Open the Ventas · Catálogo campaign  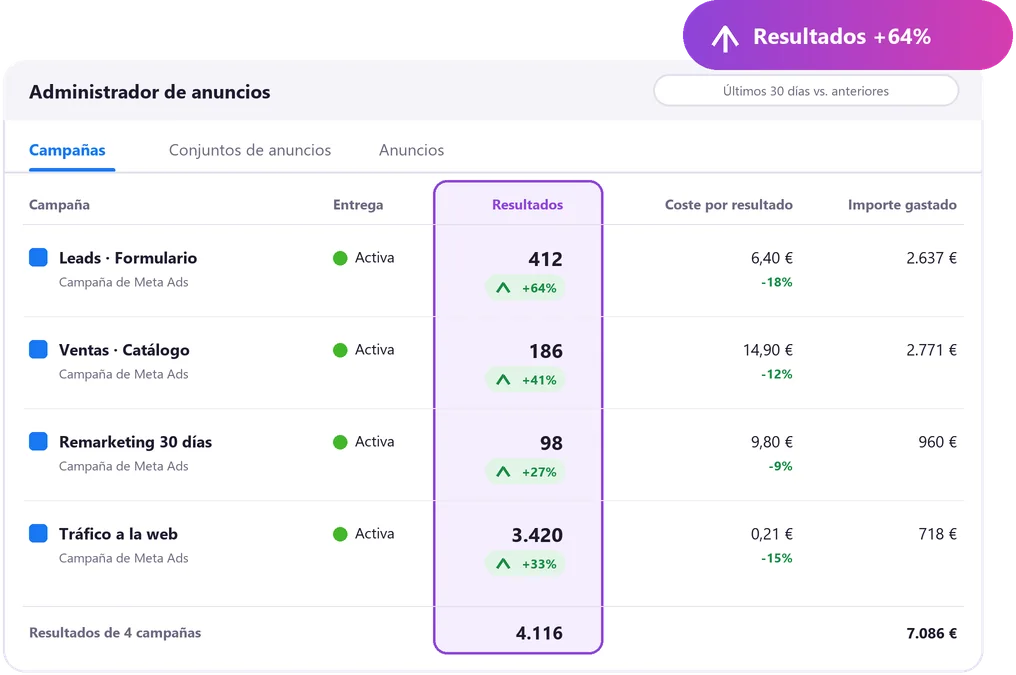(124, 350)
